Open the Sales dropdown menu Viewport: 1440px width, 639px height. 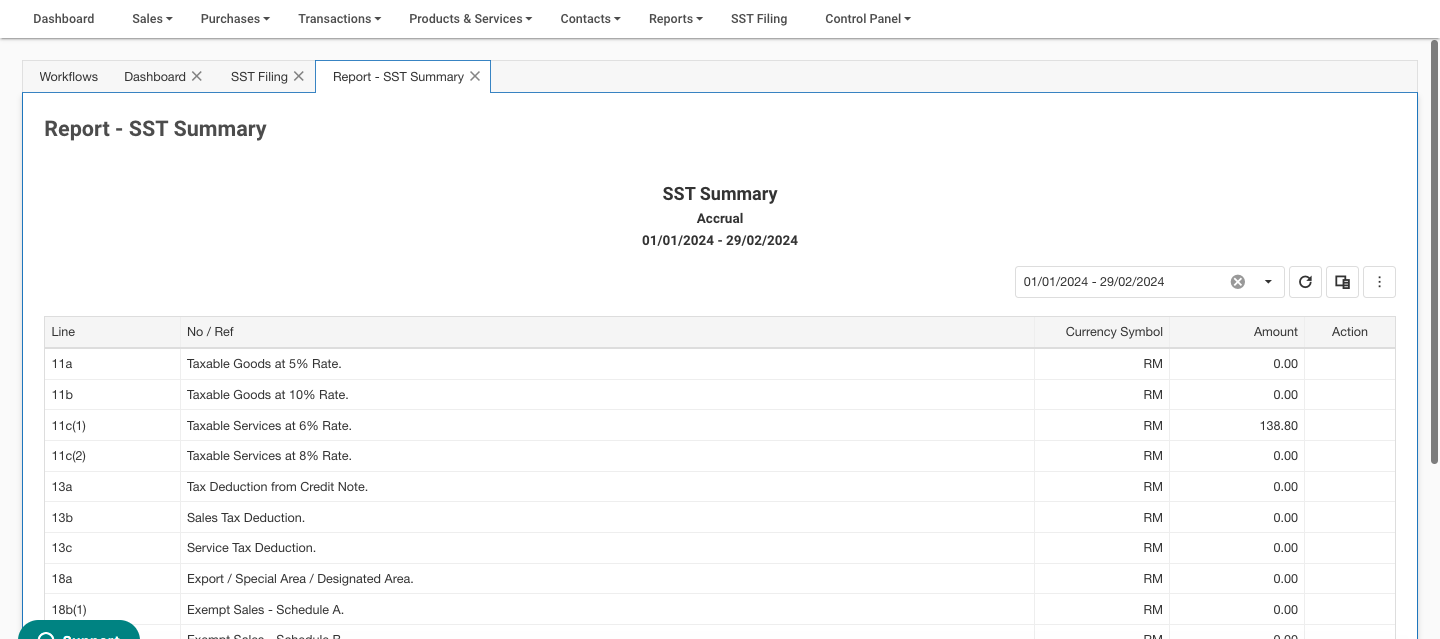coord(152,19)
